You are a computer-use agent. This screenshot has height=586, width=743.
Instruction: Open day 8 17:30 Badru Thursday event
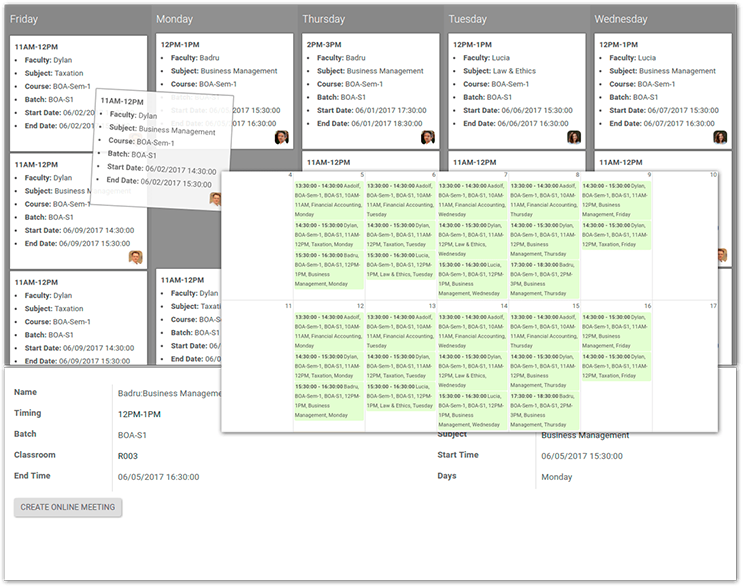click(x=544, y=279)
